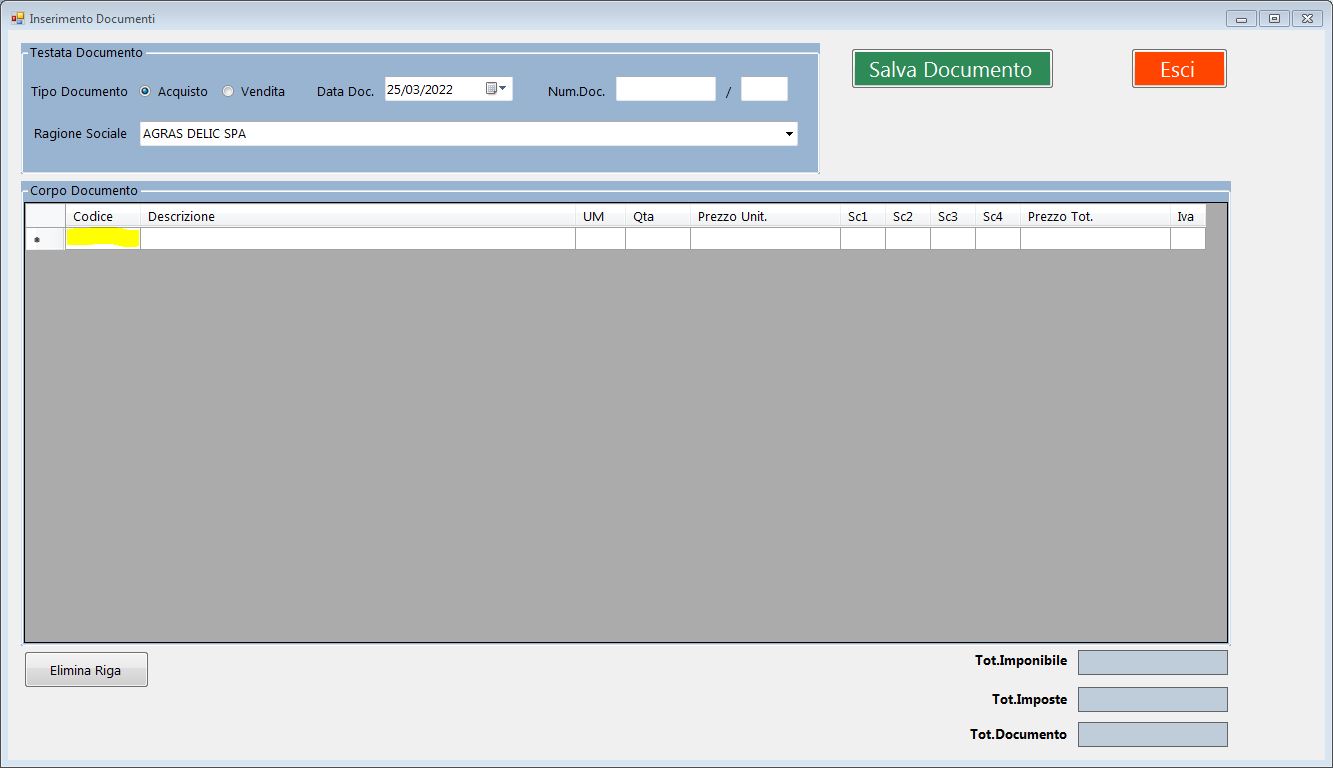Click the Qta cell in new row
1333x768 pixels.
click(x=658, y=238)
